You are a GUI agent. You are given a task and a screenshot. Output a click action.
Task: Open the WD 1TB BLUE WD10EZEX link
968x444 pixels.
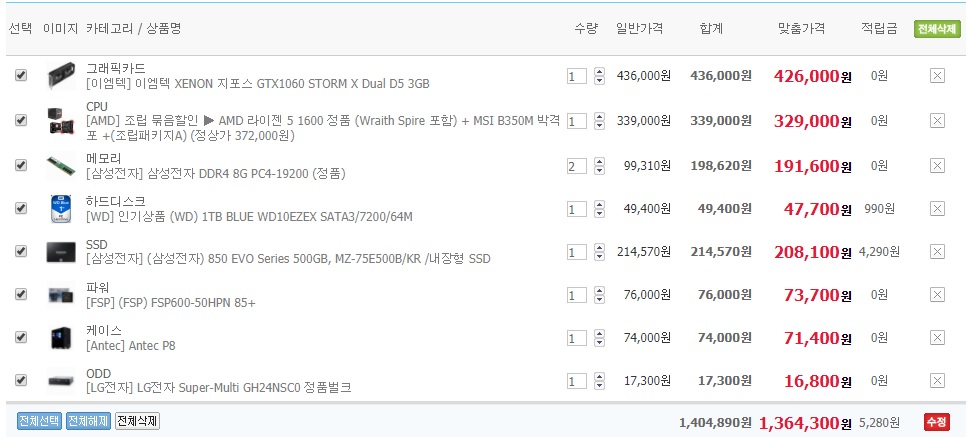point(249,217)
